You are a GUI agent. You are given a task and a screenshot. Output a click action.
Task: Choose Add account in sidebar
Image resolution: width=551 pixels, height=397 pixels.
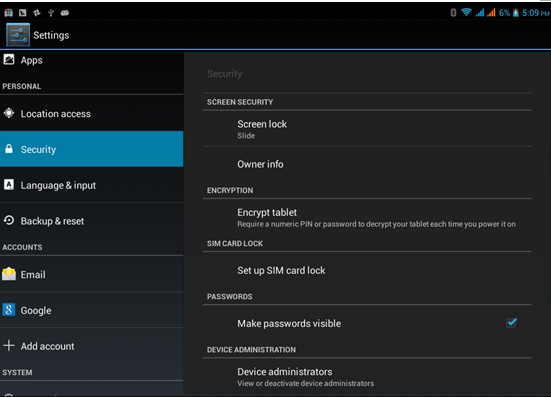[92, 346]
